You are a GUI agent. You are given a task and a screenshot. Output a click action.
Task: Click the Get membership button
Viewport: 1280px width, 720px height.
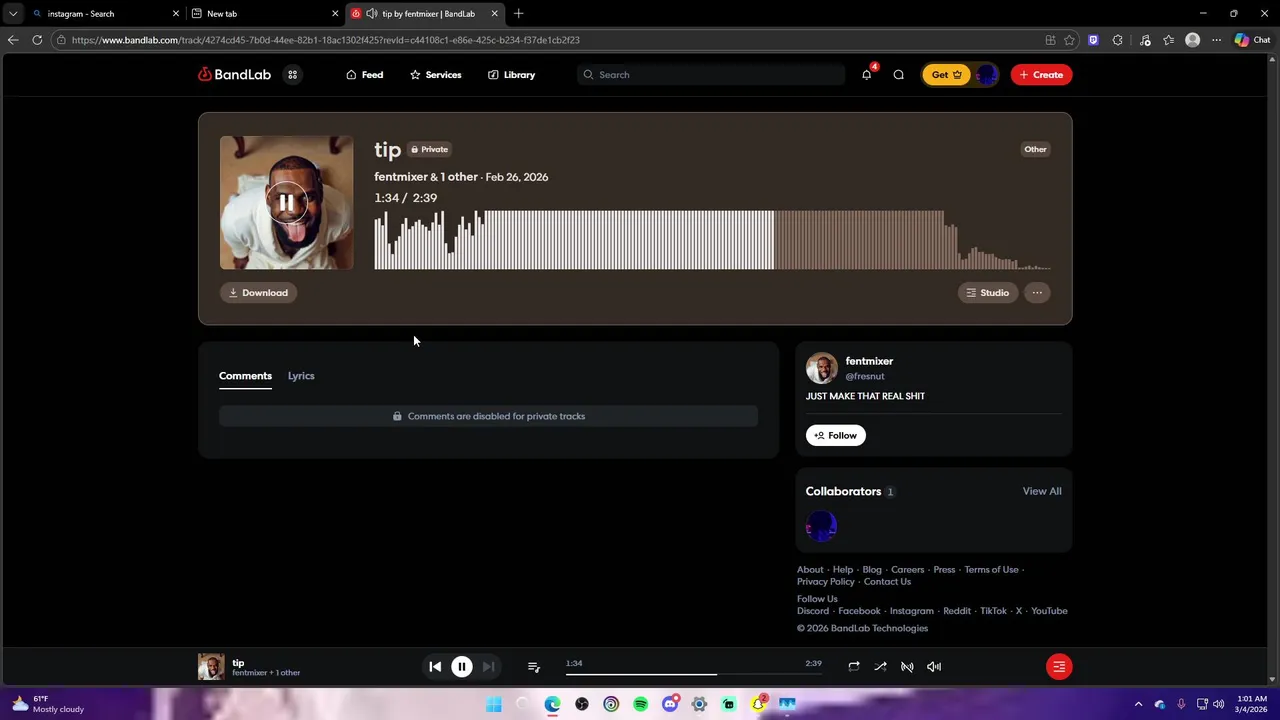pyautogui.click(x=946, y=75)
